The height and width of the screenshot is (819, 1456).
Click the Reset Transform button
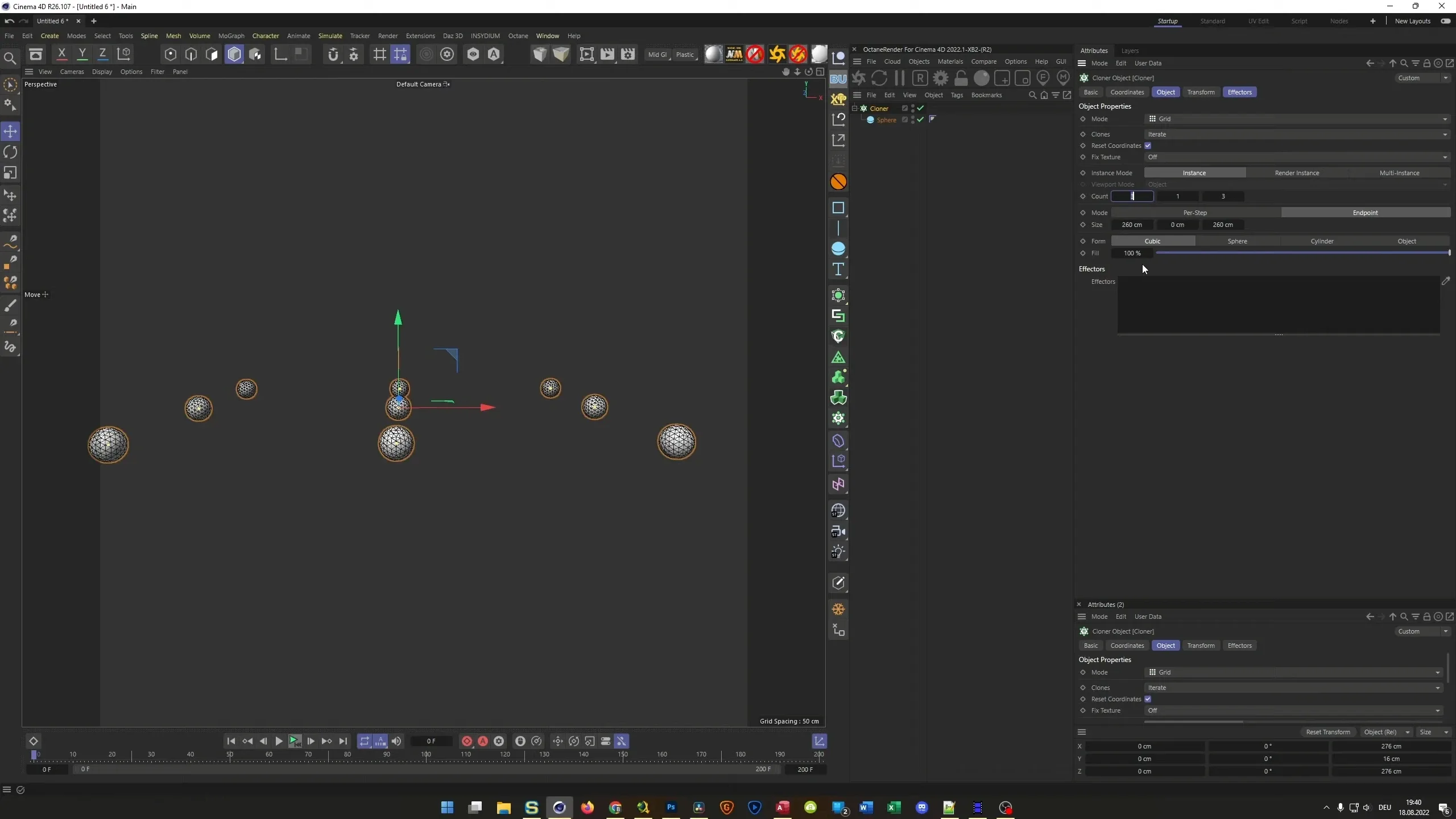tap(1327, 732)
